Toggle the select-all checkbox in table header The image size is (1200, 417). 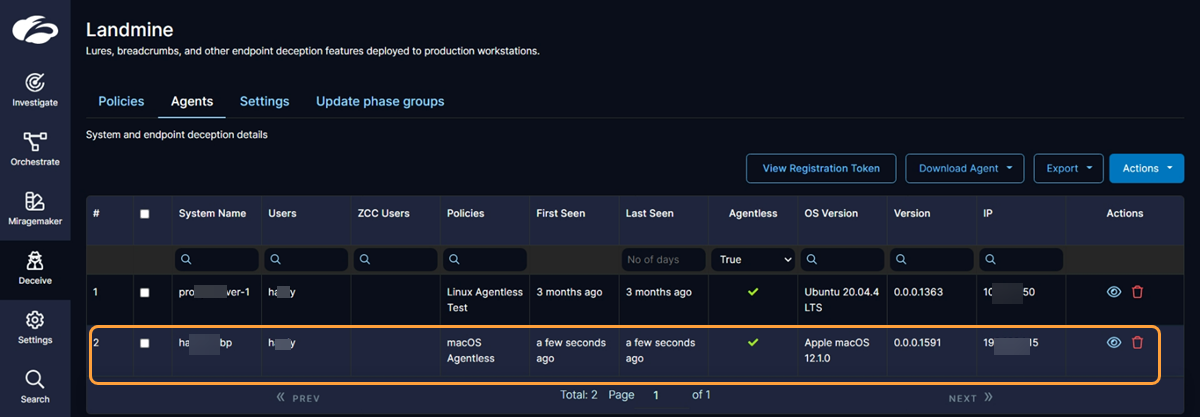click(x=145, y=214)
